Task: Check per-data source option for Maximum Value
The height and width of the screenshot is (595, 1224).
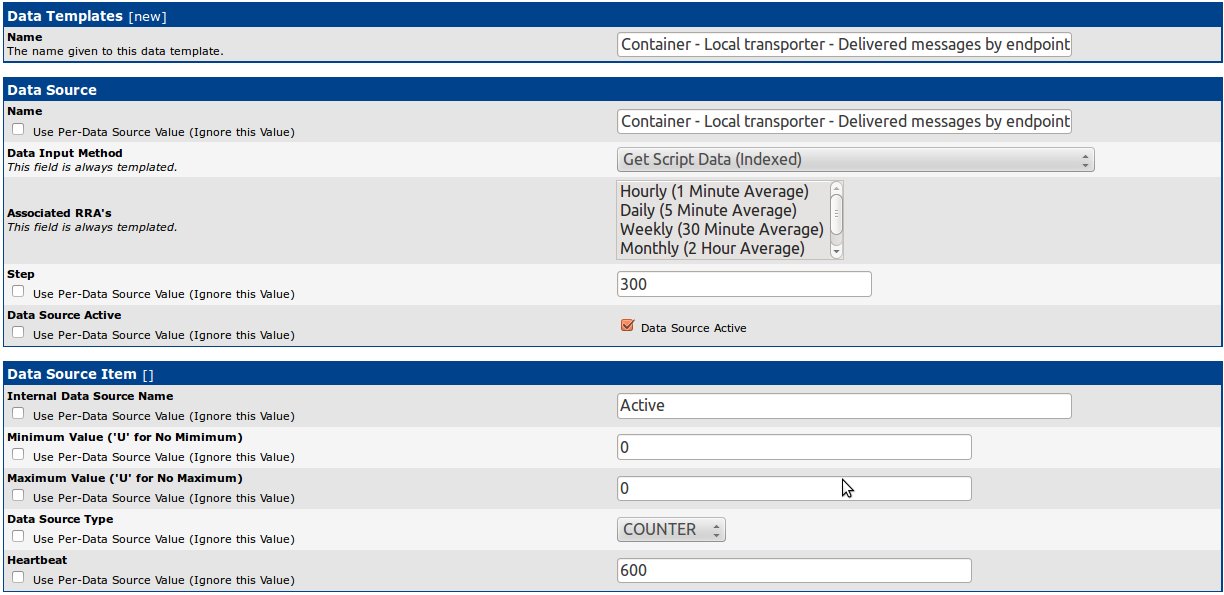Action: [18, 496]
